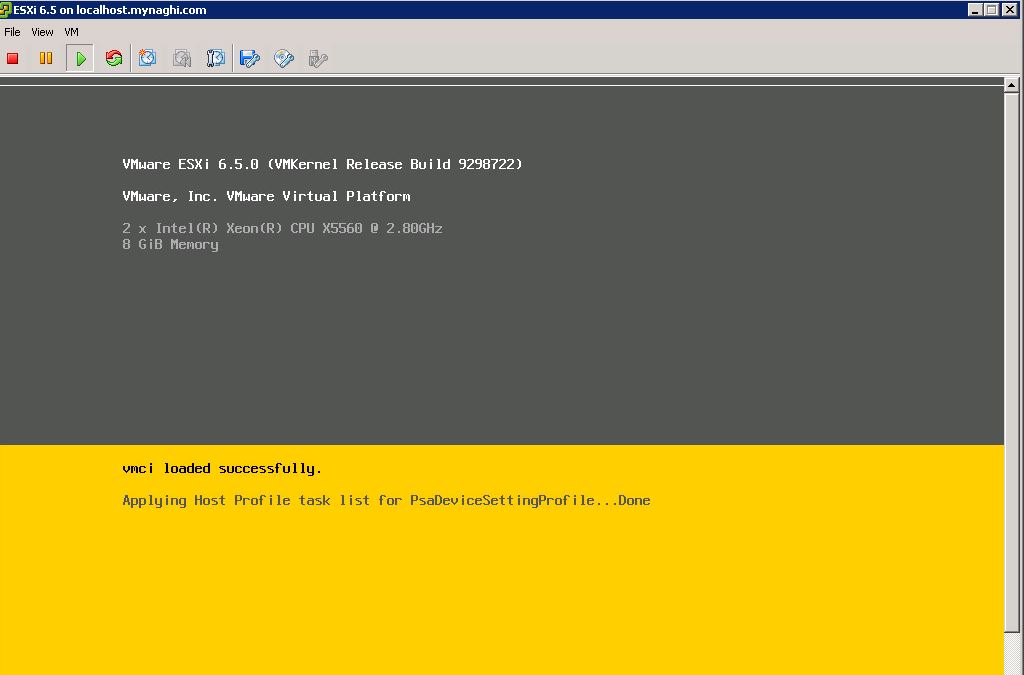Maximize the ESXi 6.5 console window

pyautogui.click(x=993, y=9)
